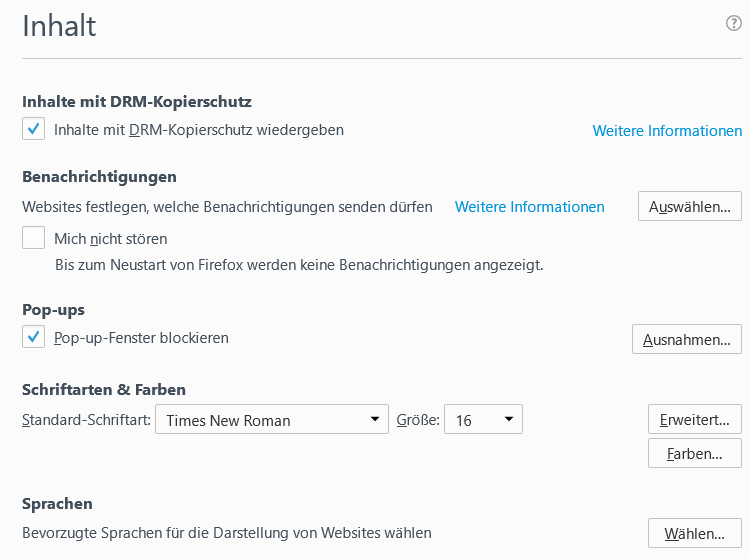This screenshot has height=559, width=749.
Task: Click the value 16 in the Größe dropdown
Action: point(464,420)
